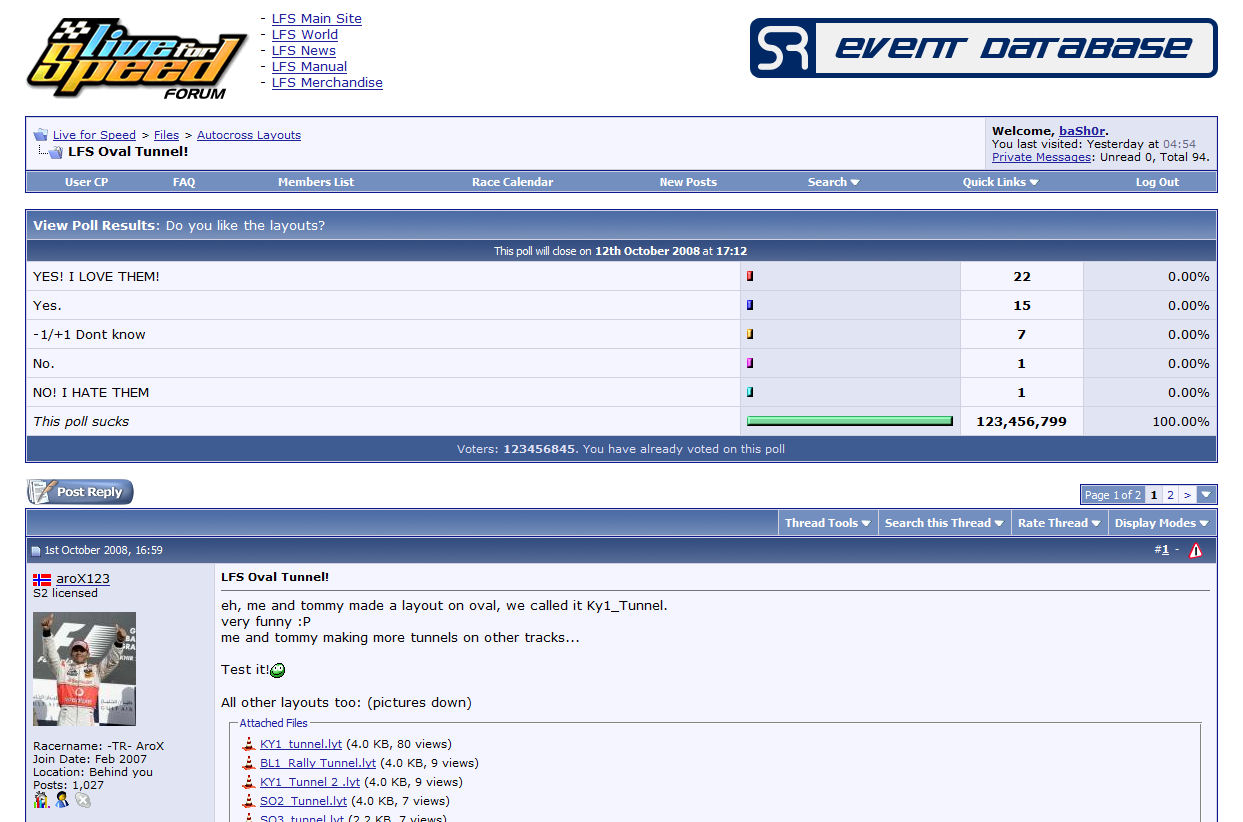Click the cyan bar for NO! I HATE THEM
This screenshot has width=1243, height=822.
(750, 392)
